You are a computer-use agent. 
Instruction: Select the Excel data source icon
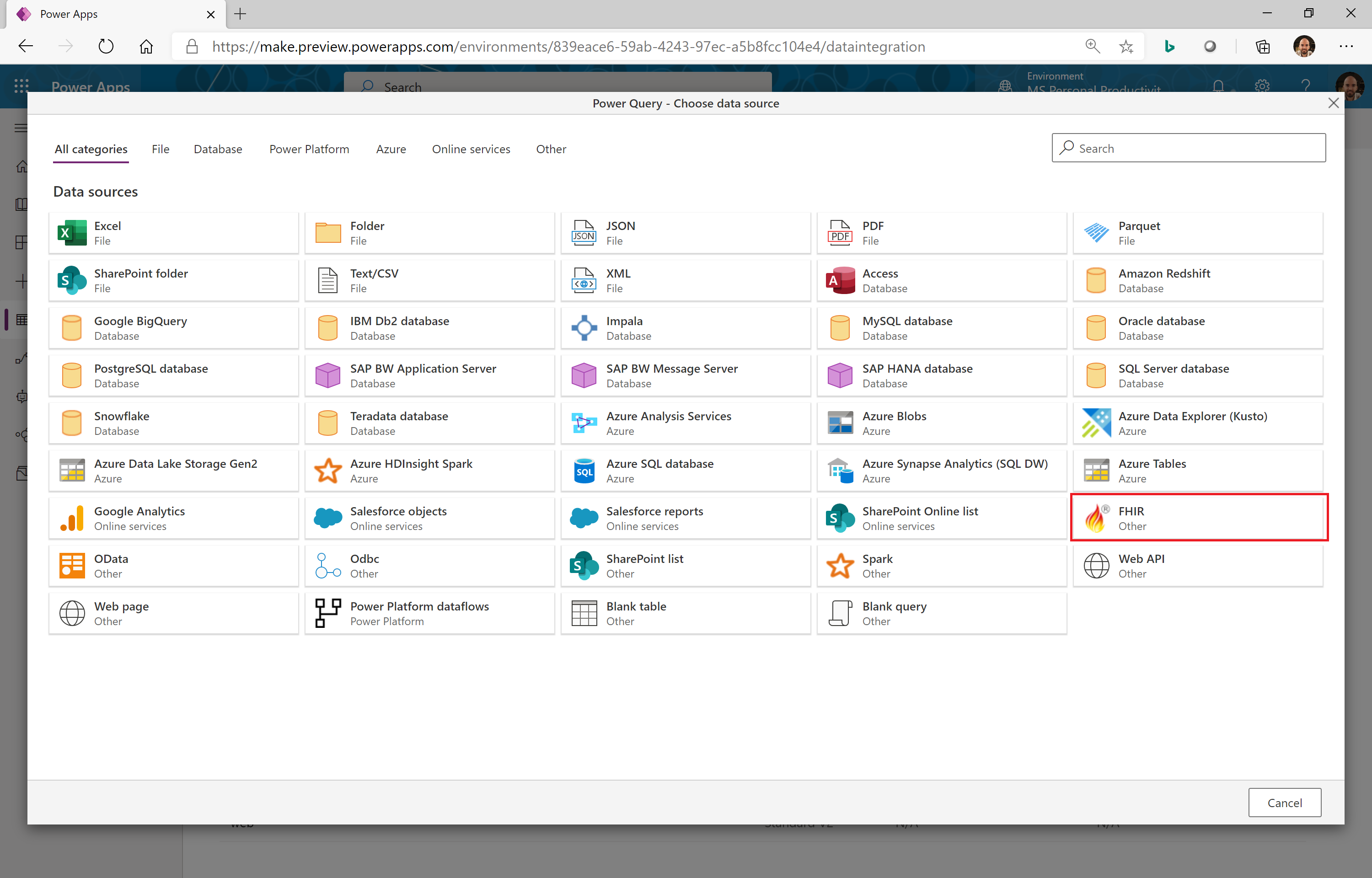pyautogui.click(x=72, y=233)
